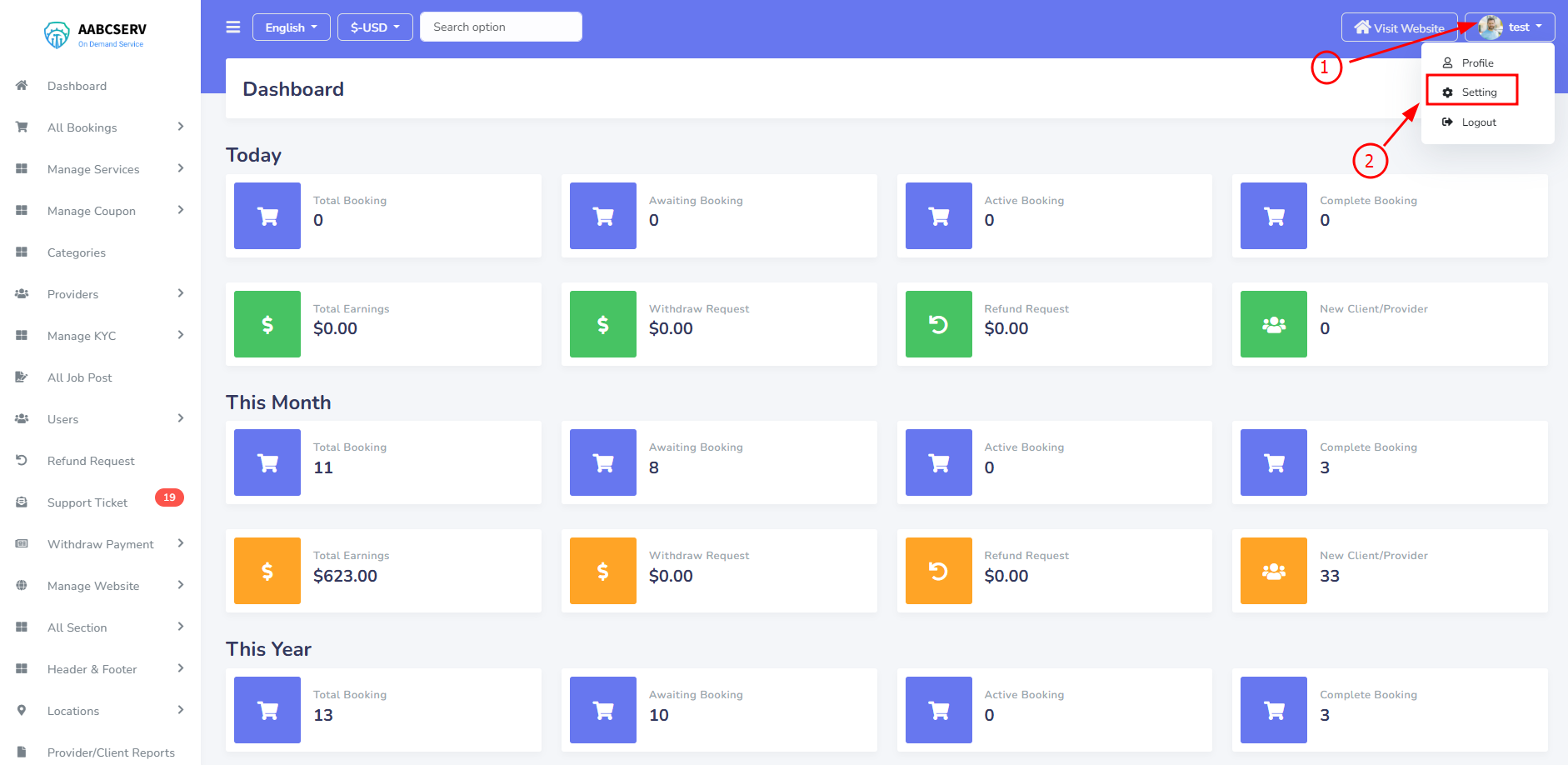1568x765 pixels.
Task: Click the hamburger menu icon
Action: pyautogui.click(x=233, y=27)
